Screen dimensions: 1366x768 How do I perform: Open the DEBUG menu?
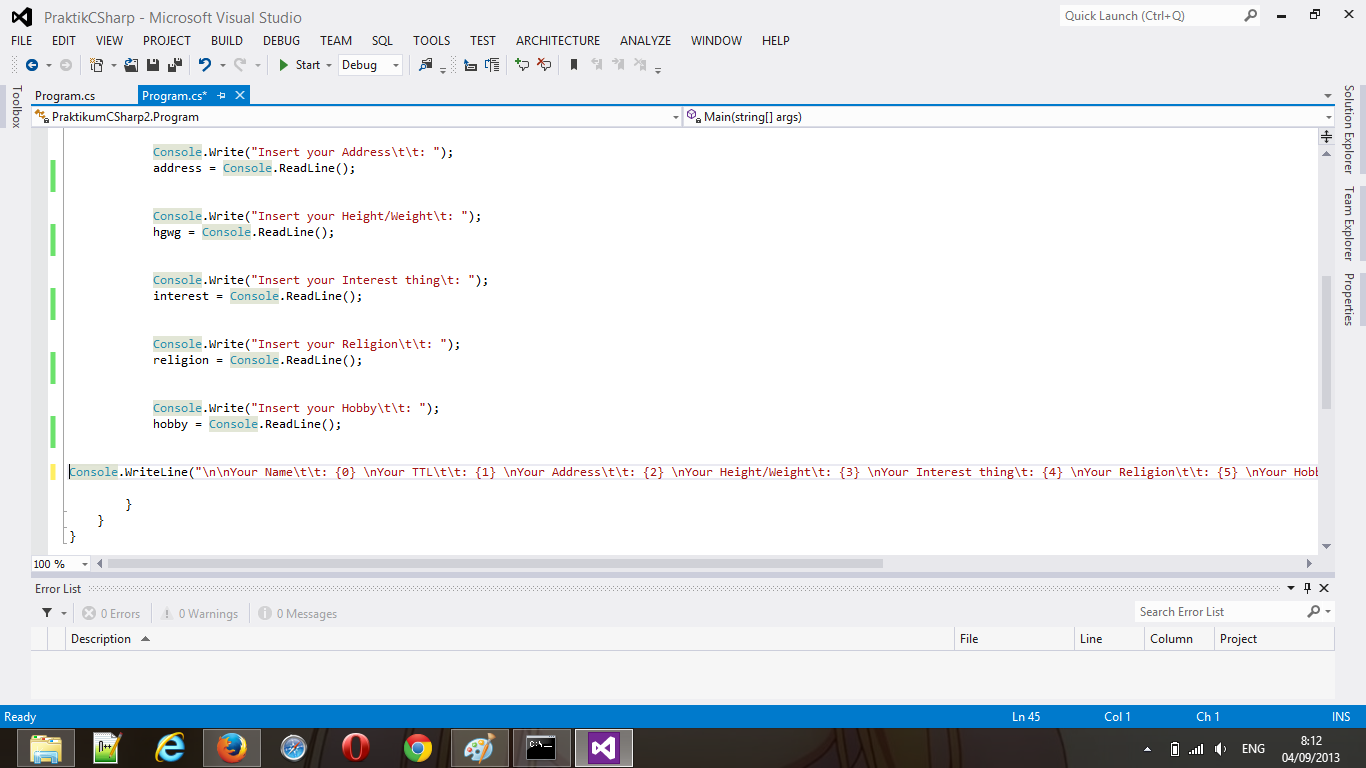(281, 41)
